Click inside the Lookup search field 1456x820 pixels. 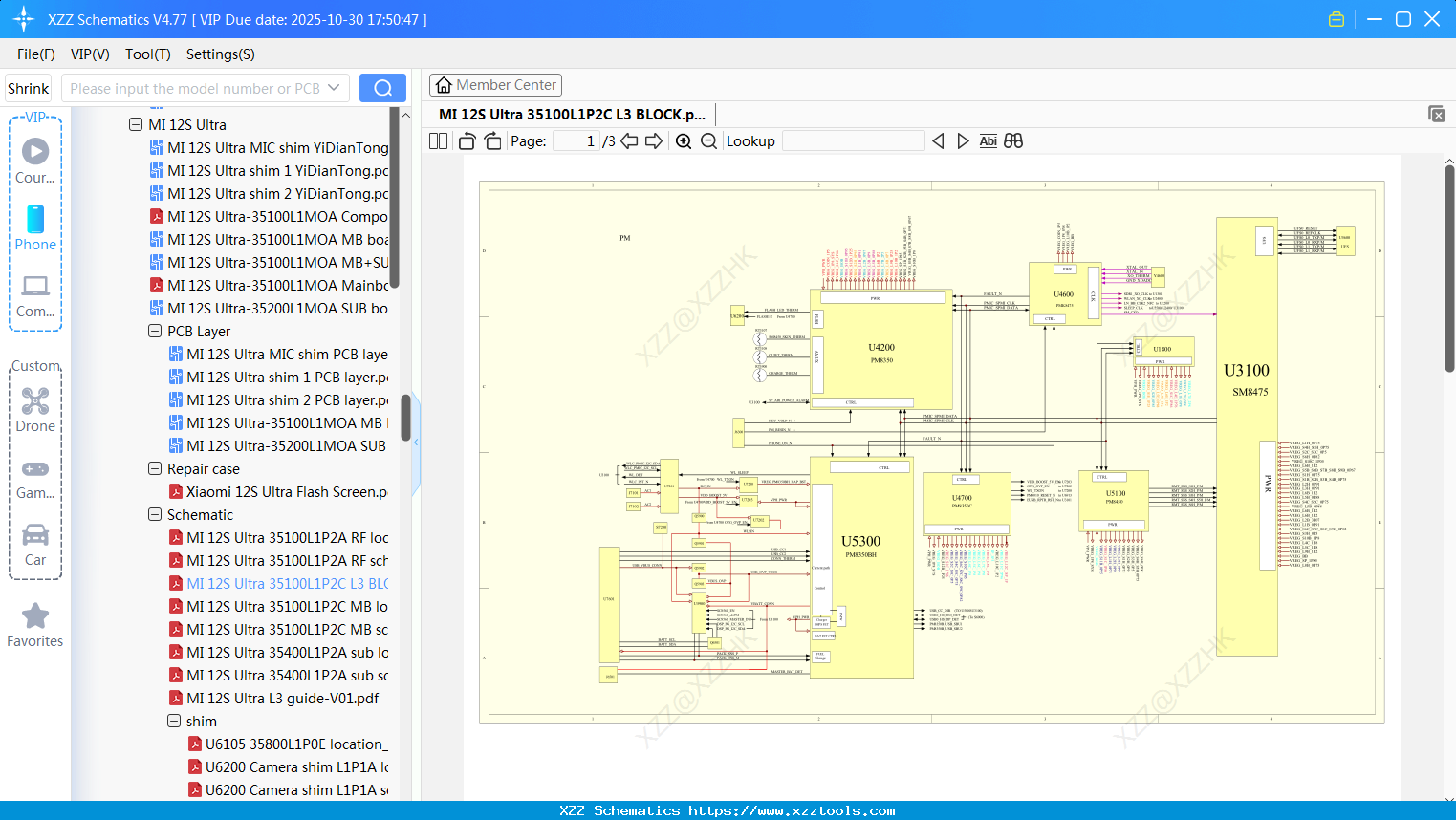pyautogui.click(x=853, y=140)
